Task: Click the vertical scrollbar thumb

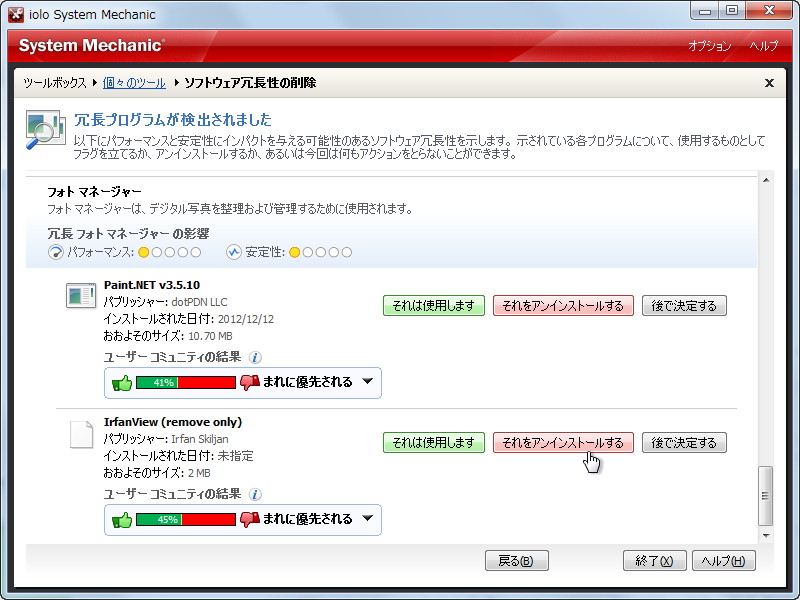Action: [765, 495]
